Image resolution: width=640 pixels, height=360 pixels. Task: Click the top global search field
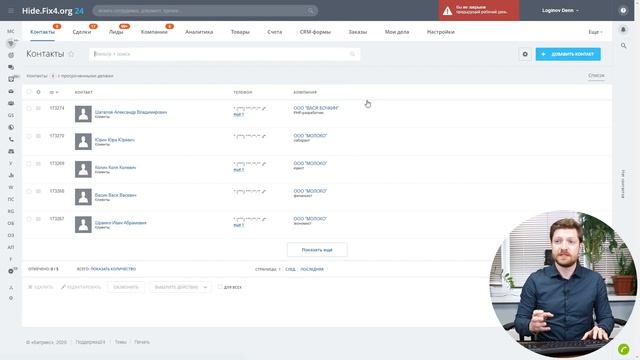click(205, 11)
